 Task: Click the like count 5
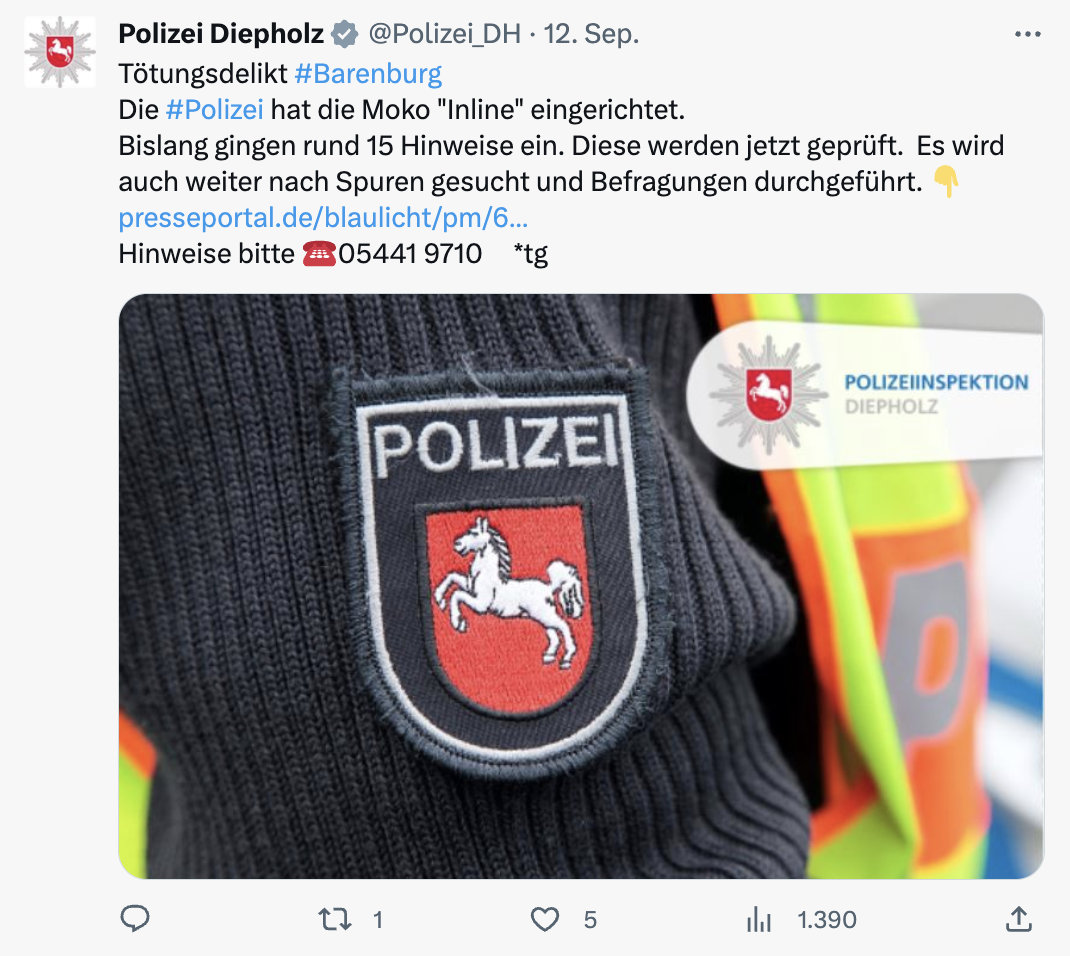coord(590,920)
